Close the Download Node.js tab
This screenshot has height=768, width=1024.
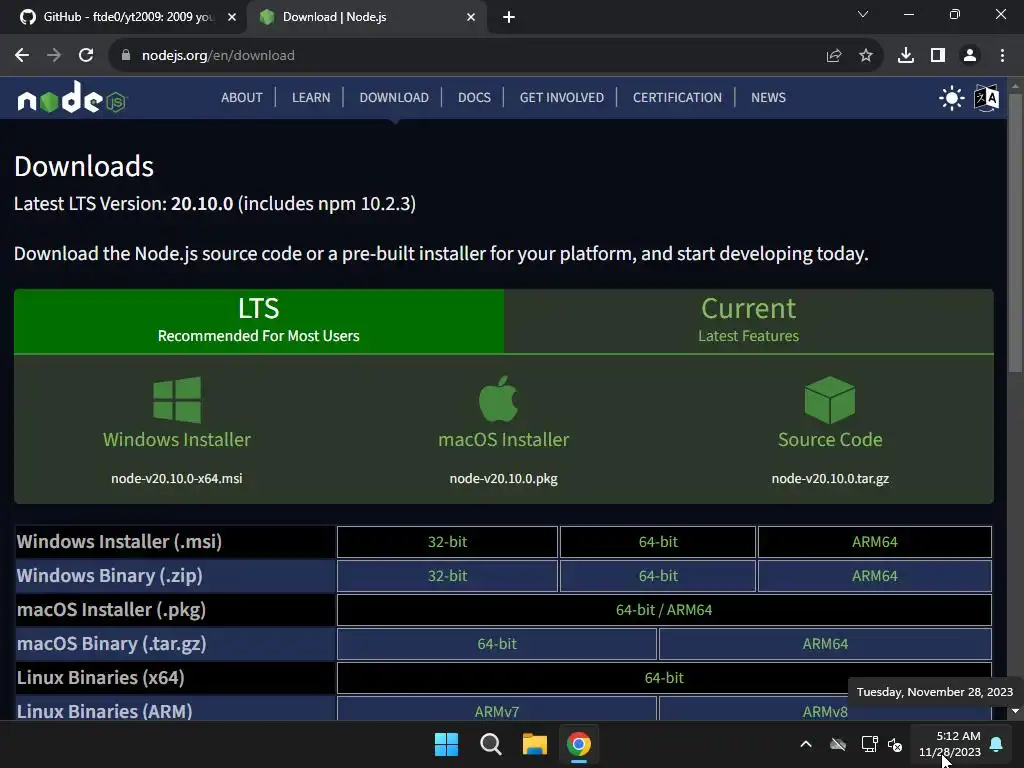471,17
